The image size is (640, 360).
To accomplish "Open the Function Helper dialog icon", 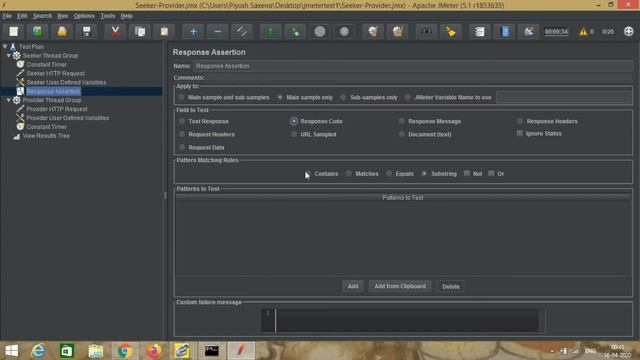I will [x=480, y=31].
